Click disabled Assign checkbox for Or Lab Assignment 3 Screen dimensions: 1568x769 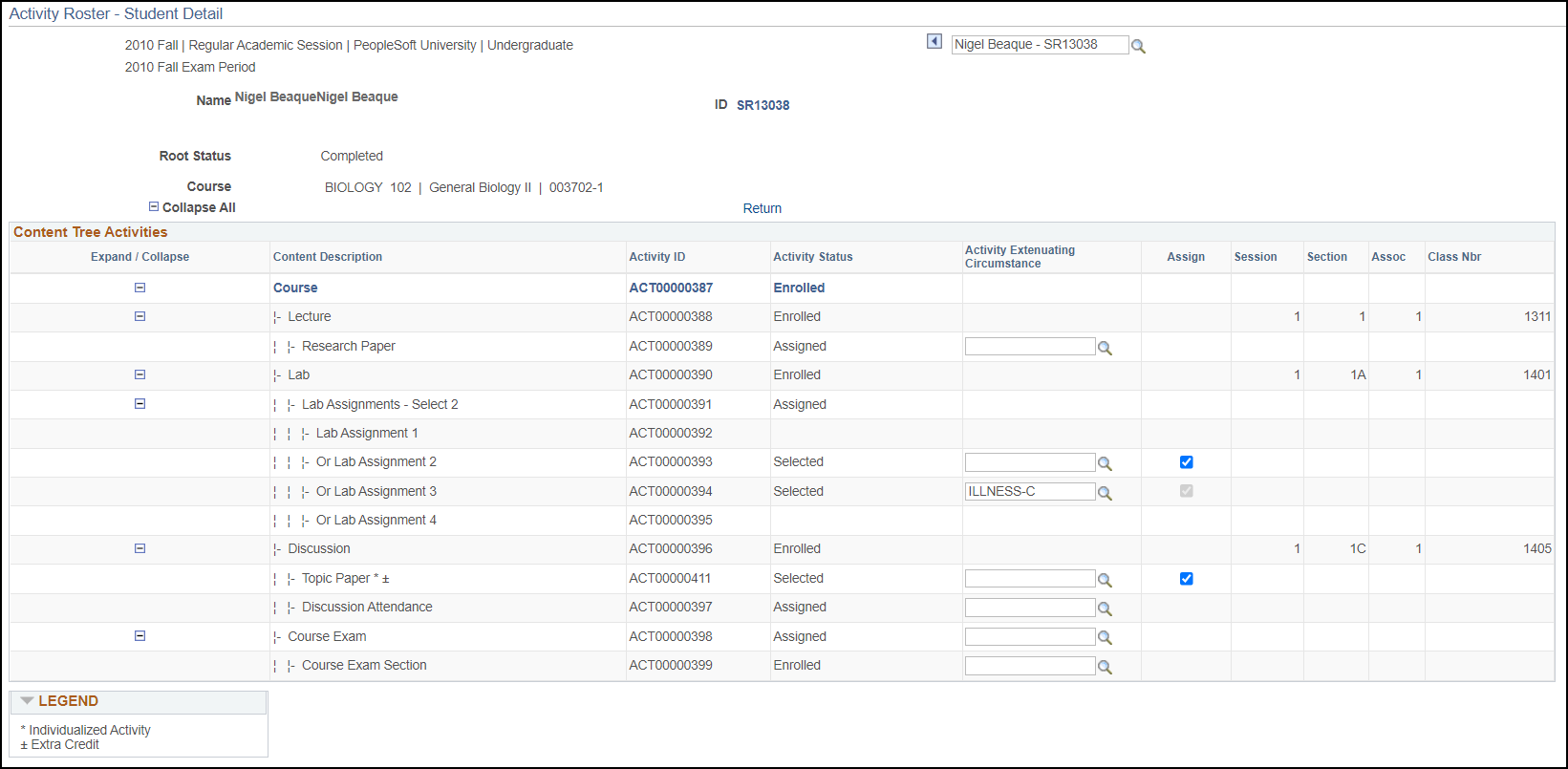pos(1186,491)
